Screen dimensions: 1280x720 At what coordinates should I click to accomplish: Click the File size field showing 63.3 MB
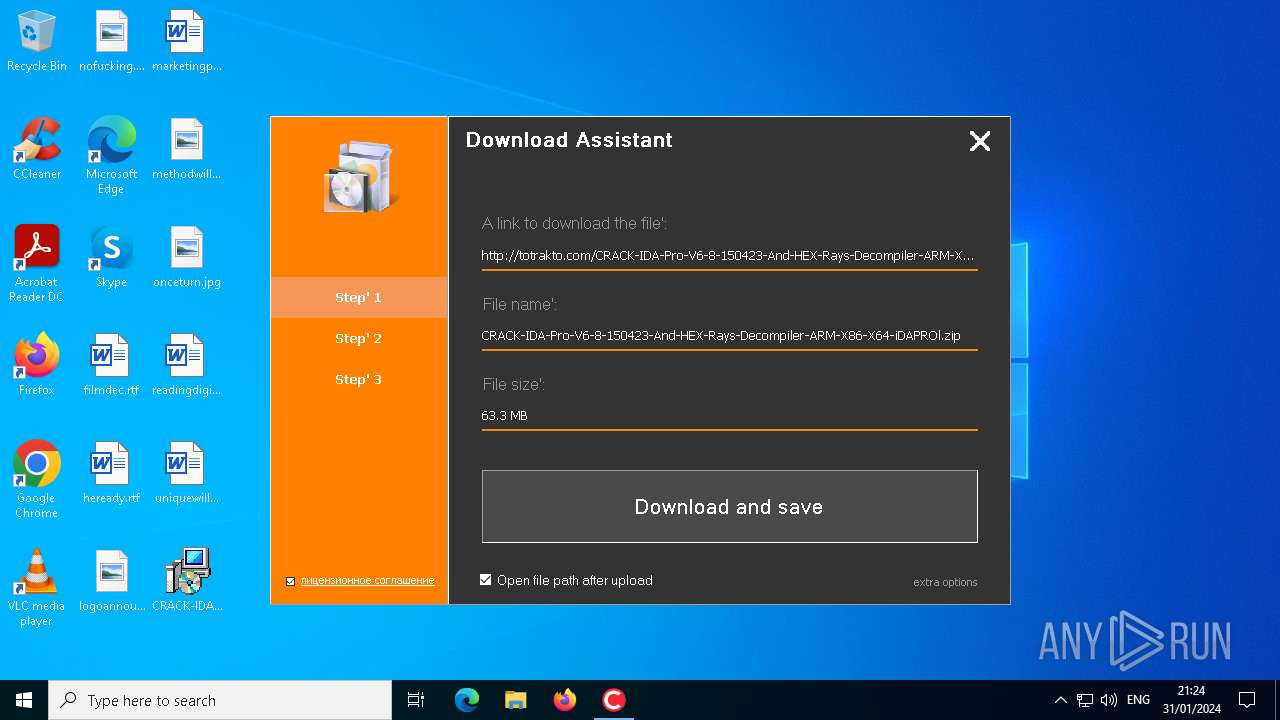click(x=729, y=416)
